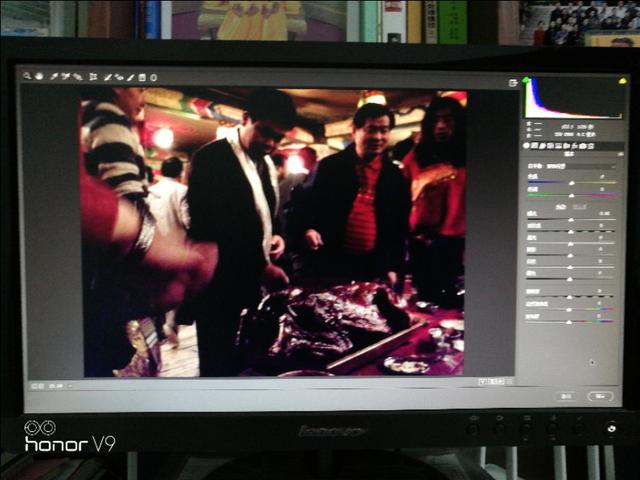Select the Targeted Adjustment tool
Screen dimensions: 640x480
[x=78, y=77]
